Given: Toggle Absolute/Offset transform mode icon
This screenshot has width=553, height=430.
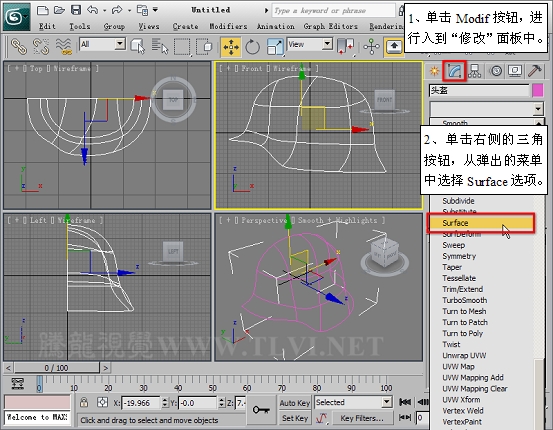Looking at the screenshot, I should (x=103, y=402).
